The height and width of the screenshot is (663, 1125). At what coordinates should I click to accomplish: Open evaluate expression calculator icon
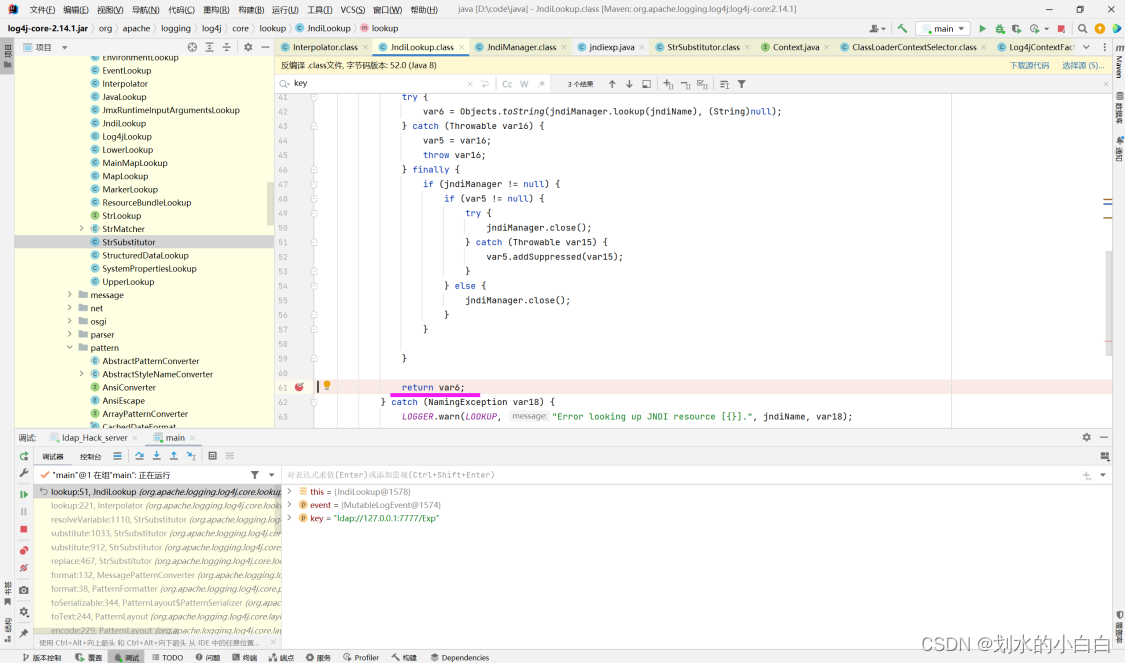coord(212,456)
